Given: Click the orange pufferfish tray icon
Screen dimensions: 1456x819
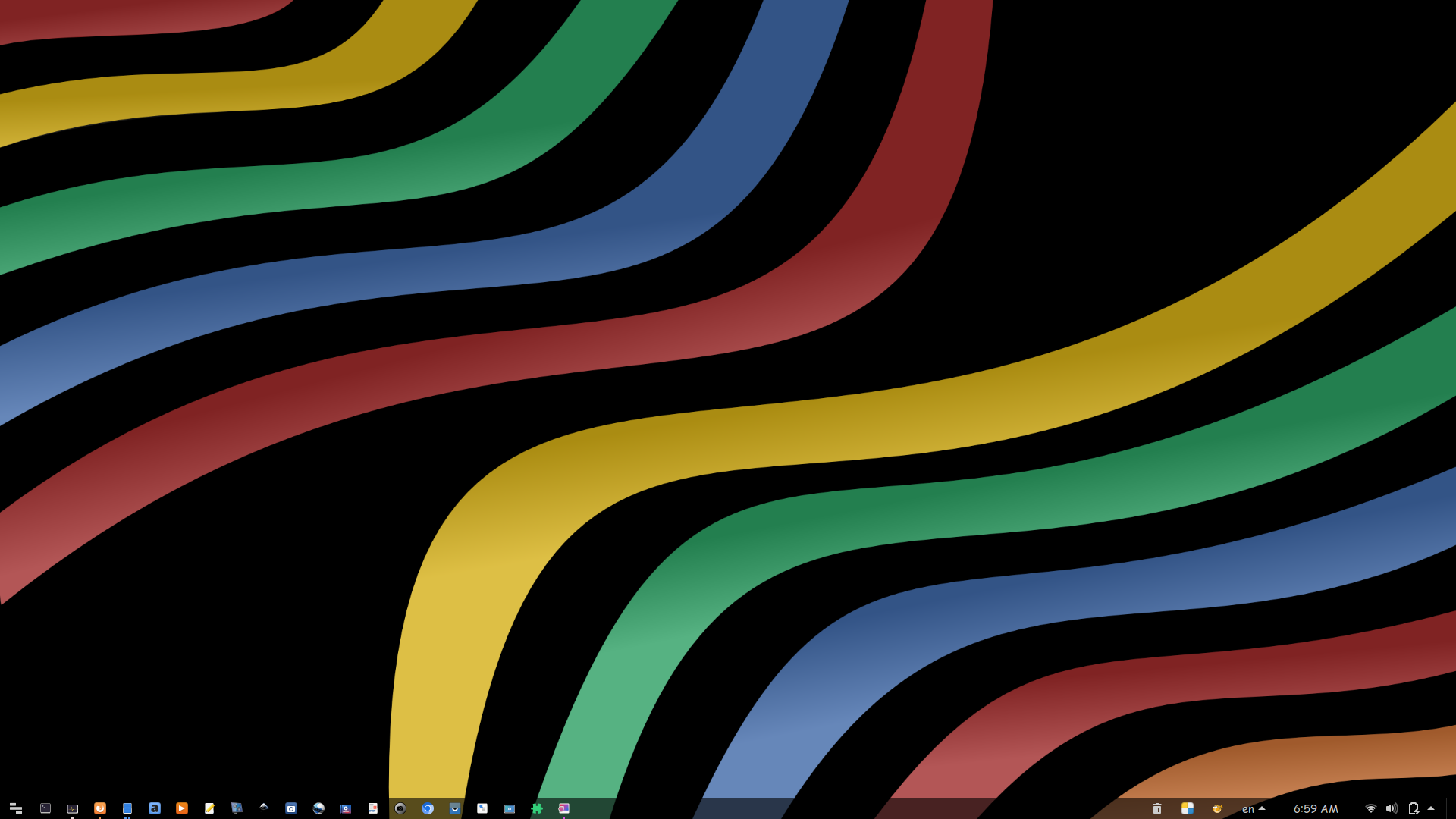Looking at the screenshot, I should pyautogui.click(x=1217, y=808).
